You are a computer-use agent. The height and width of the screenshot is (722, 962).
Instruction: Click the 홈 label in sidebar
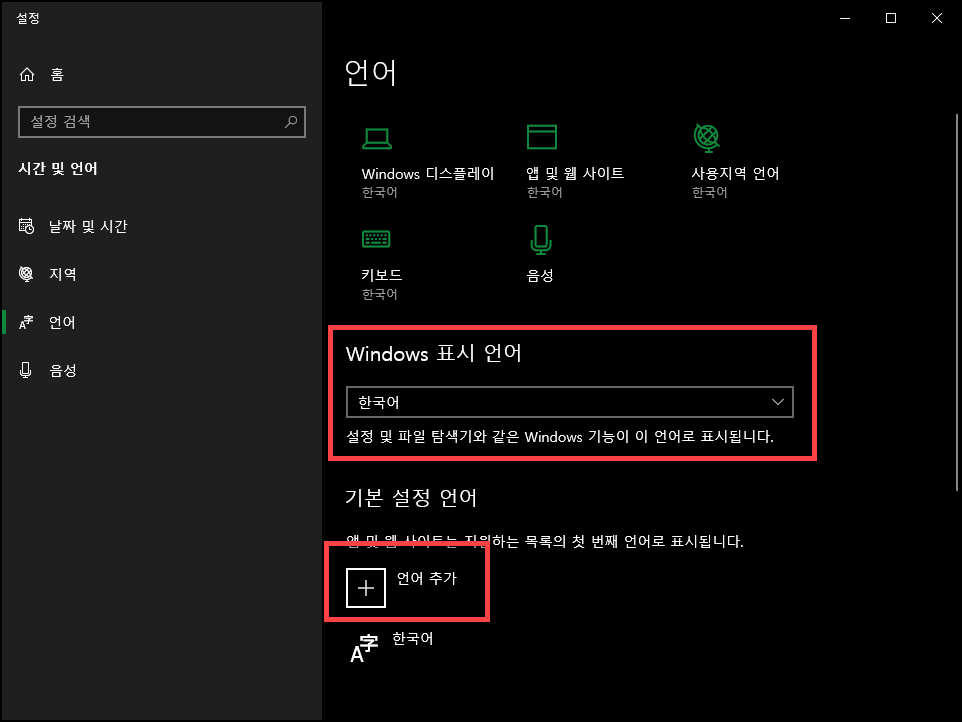(x=57, y=75)
